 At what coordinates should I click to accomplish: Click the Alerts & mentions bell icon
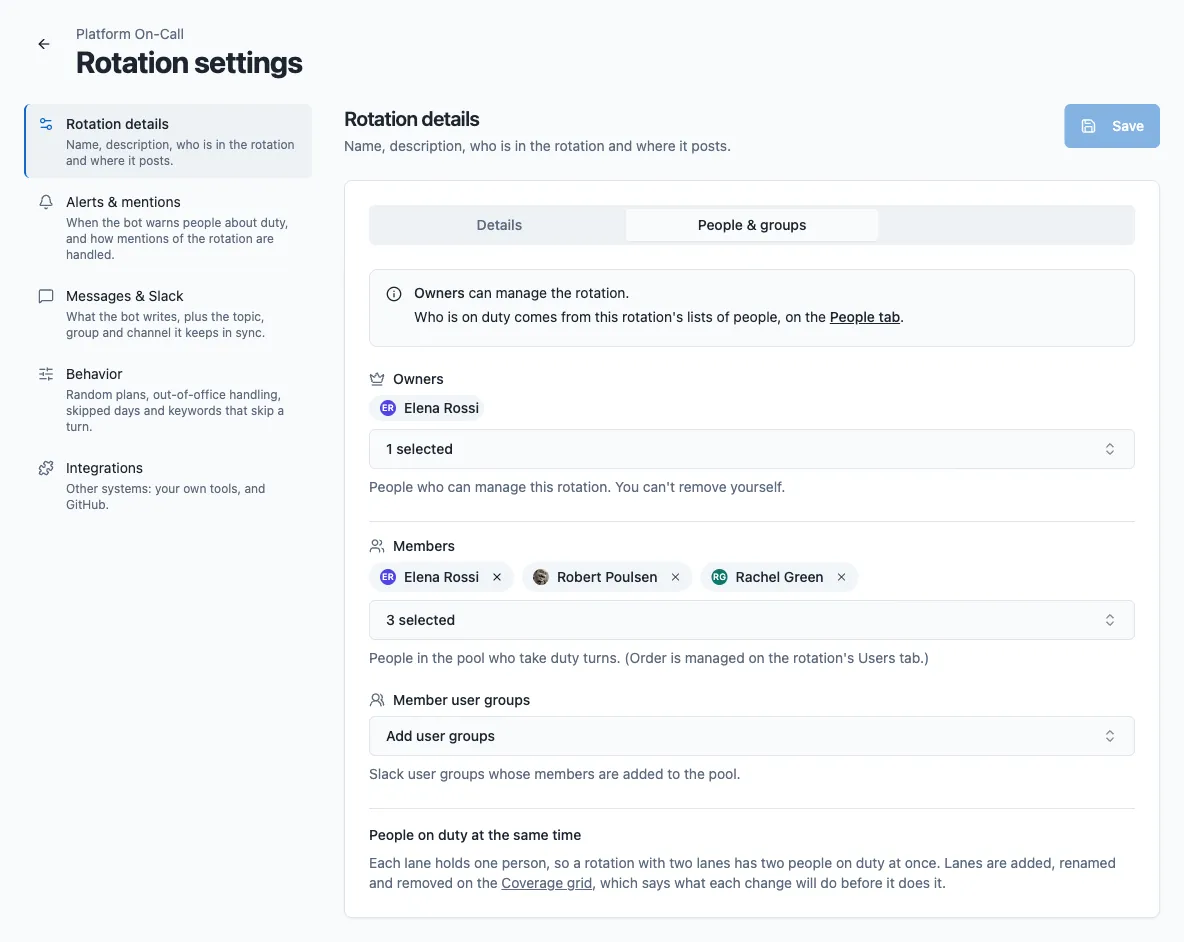point(46,202)
